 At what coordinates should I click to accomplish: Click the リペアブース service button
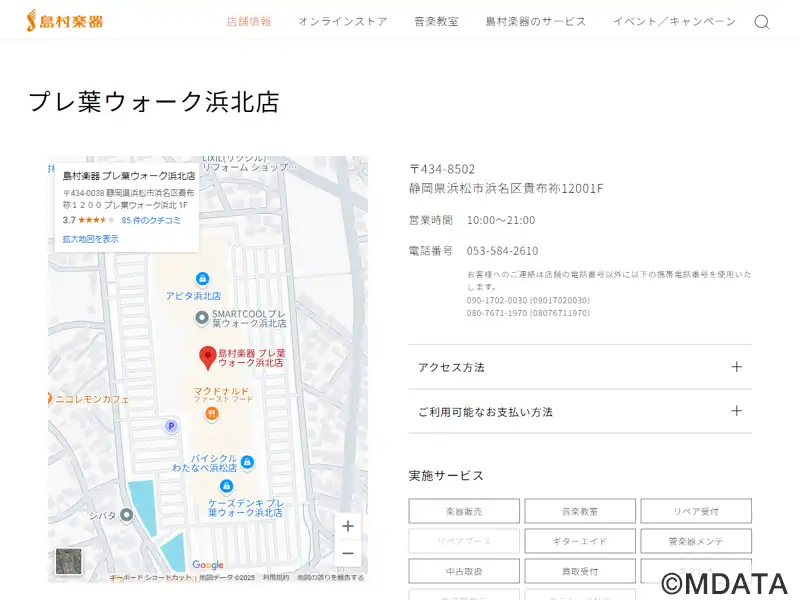click(x=464, y=541)
